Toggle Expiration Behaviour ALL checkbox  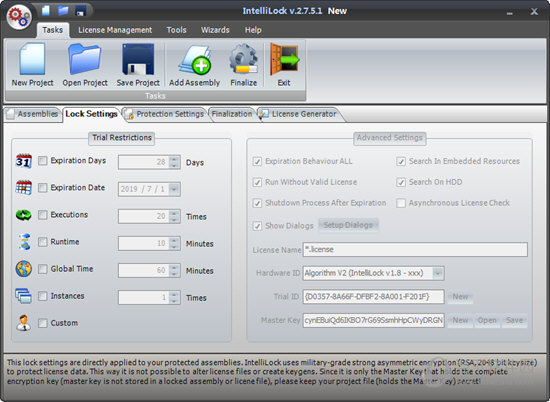257,161
